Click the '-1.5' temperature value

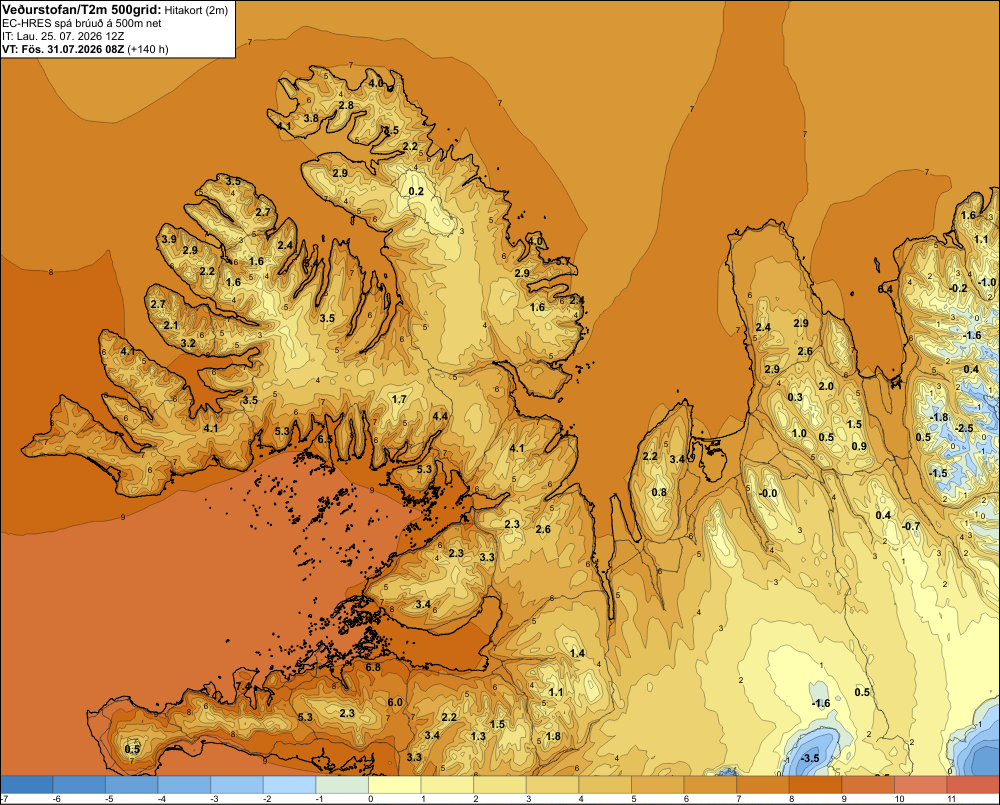point(938,473)
